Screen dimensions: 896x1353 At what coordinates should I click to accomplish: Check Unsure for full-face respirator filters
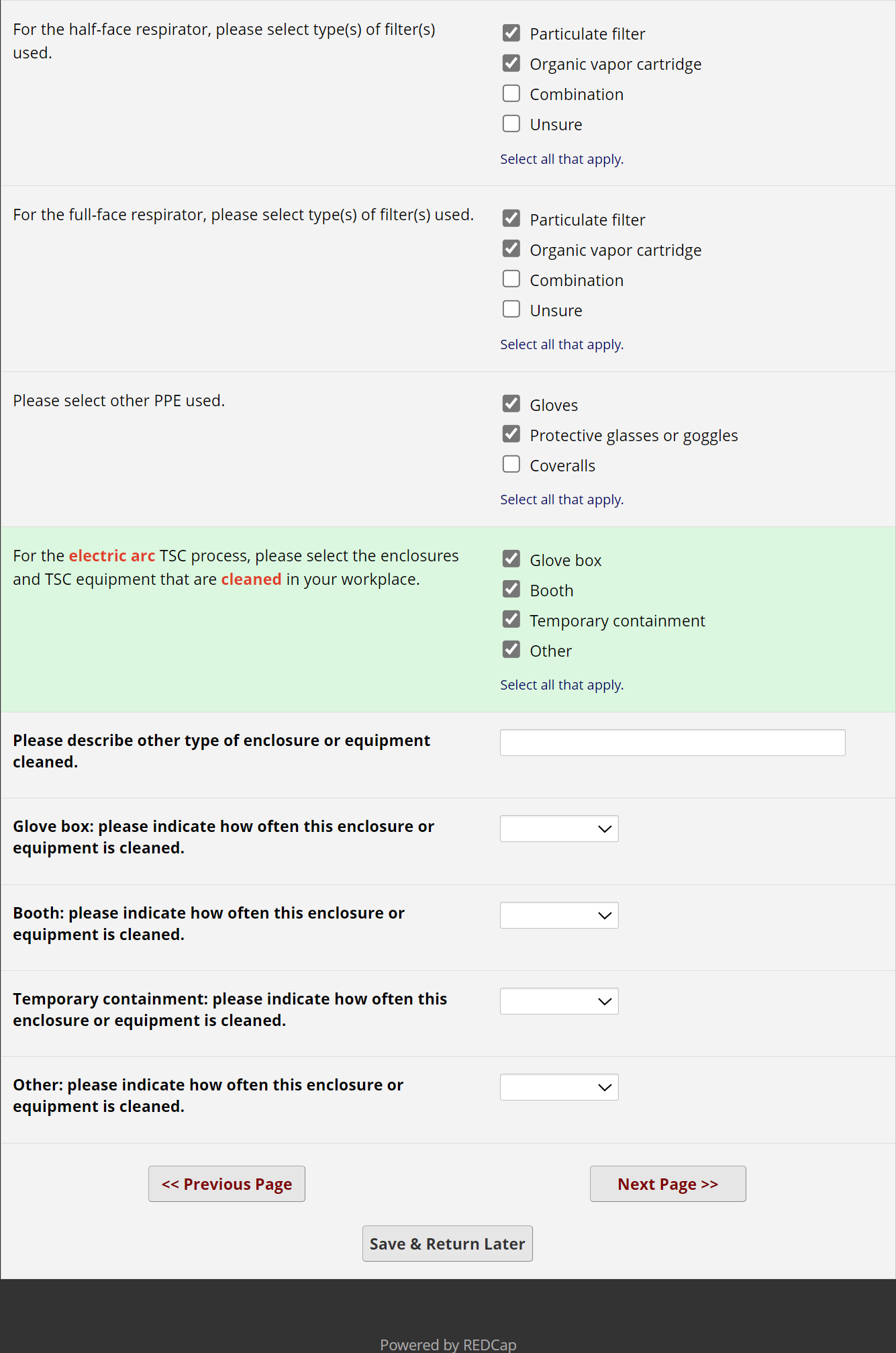coord(511,310)
